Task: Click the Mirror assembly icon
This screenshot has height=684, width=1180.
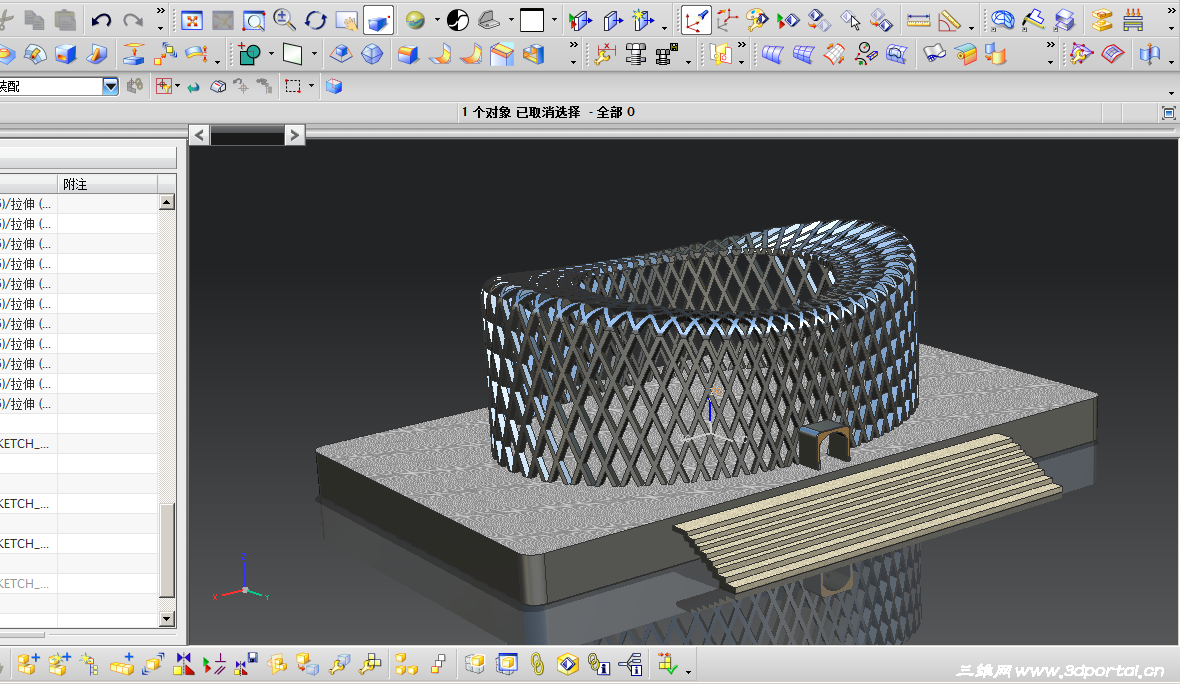Action: [184, 664]
